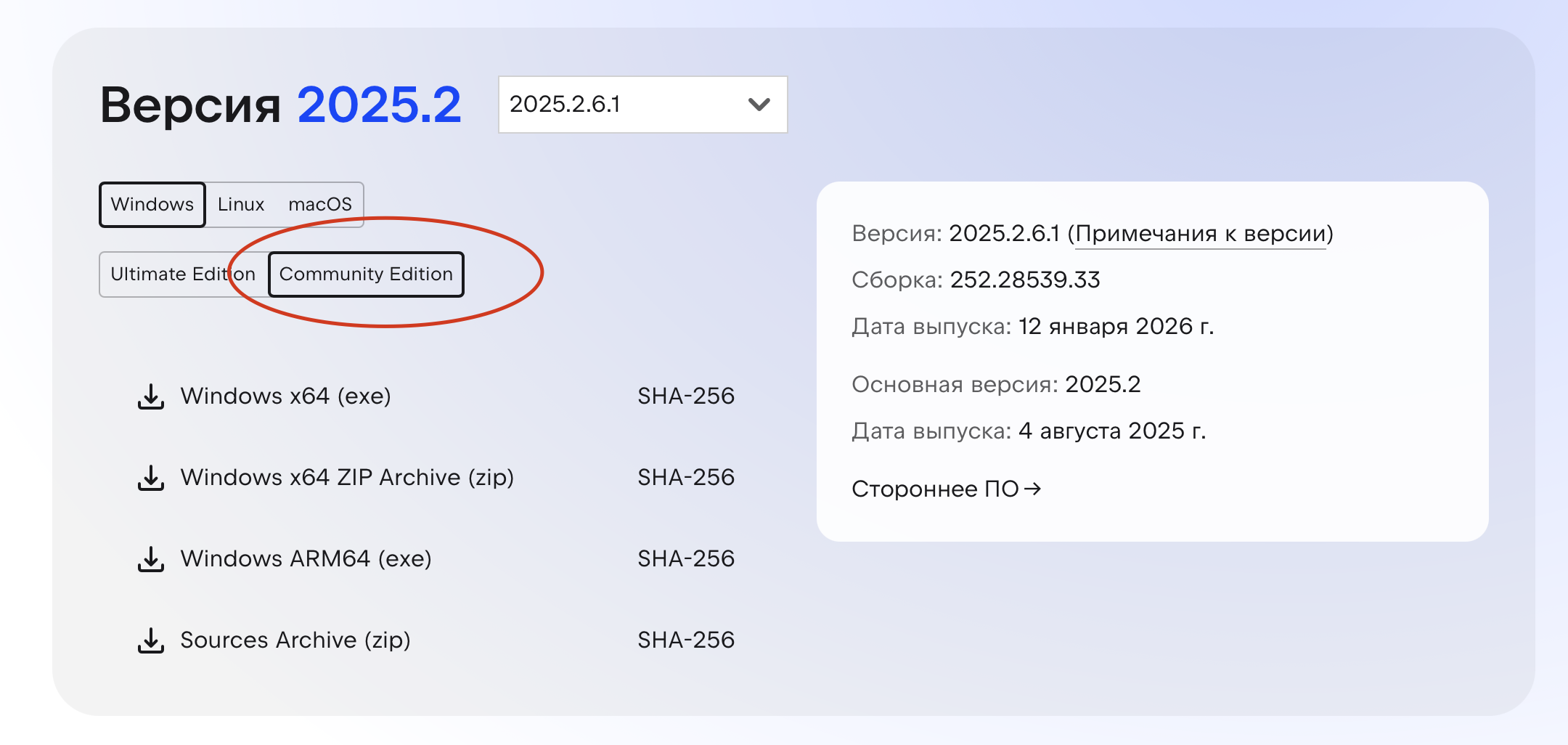This screenshot has height=745, width=1568.
Task: Open the 2025.2.6.1 version dropdown
Action: click(642, 105)
